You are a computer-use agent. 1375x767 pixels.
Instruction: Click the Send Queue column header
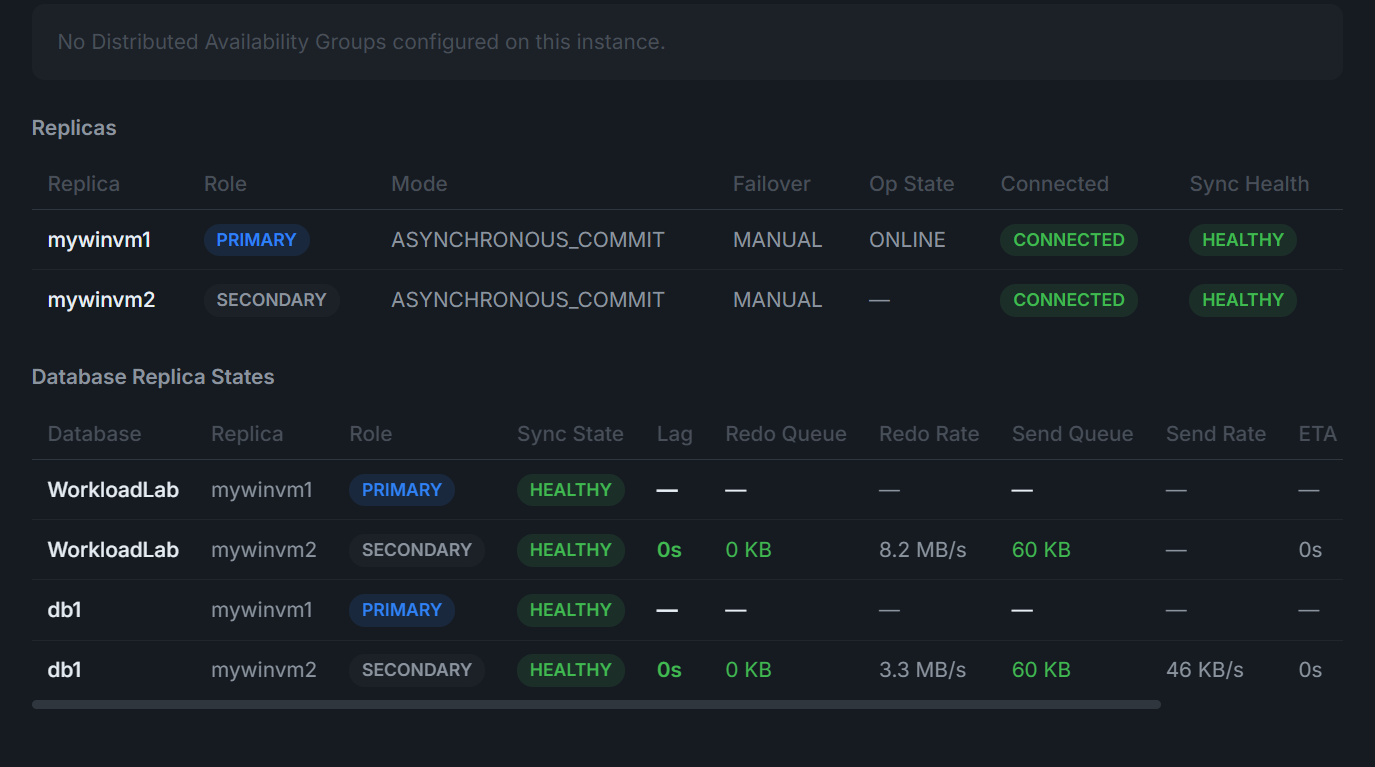[1073, 434]
